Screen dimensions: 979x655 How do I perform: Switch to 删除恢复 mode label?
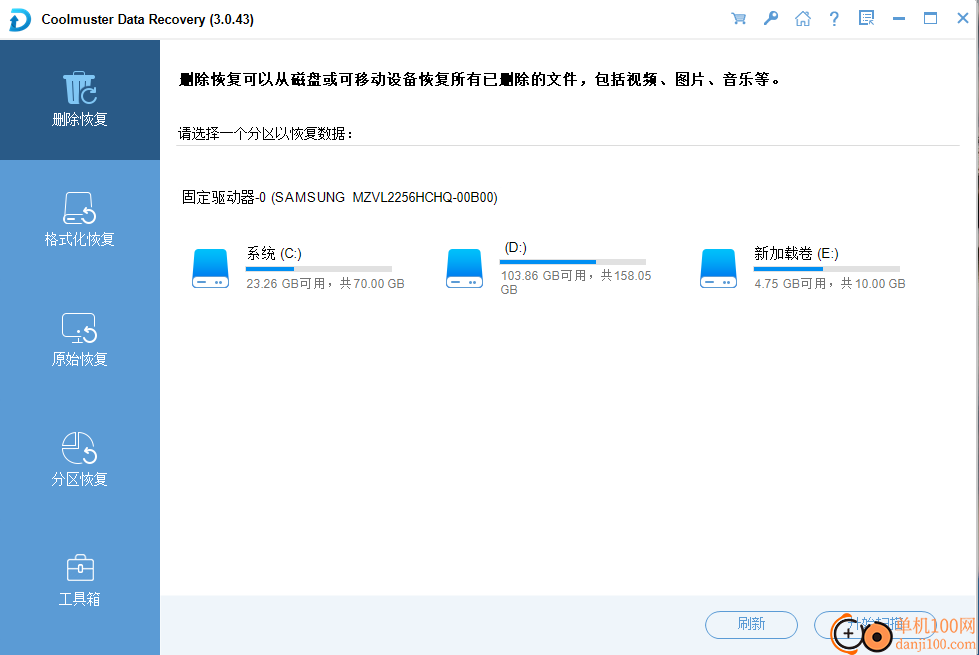[x=79, y=119]
